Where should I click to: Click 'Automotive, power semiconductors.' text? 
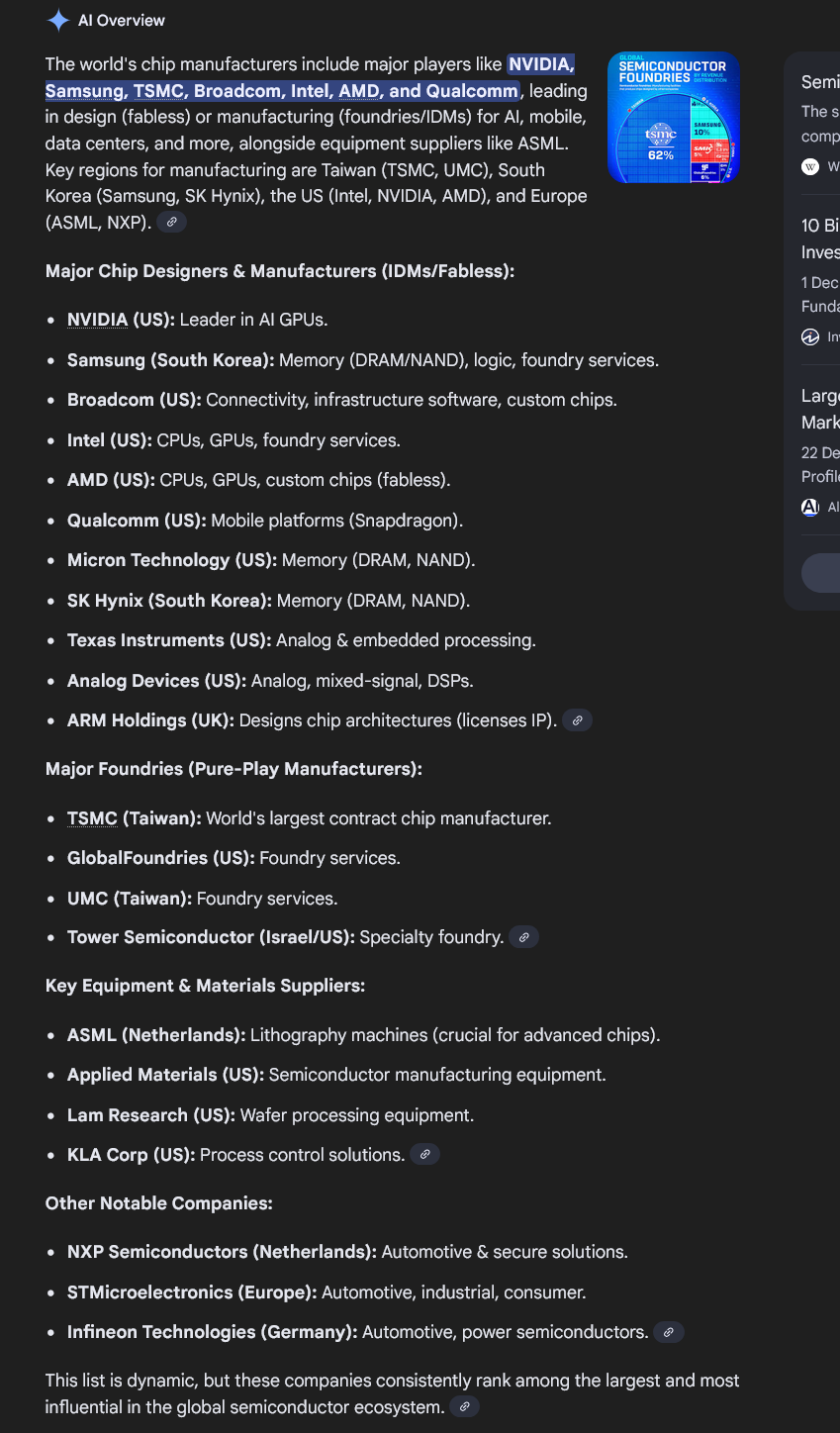click(505, 1332)
